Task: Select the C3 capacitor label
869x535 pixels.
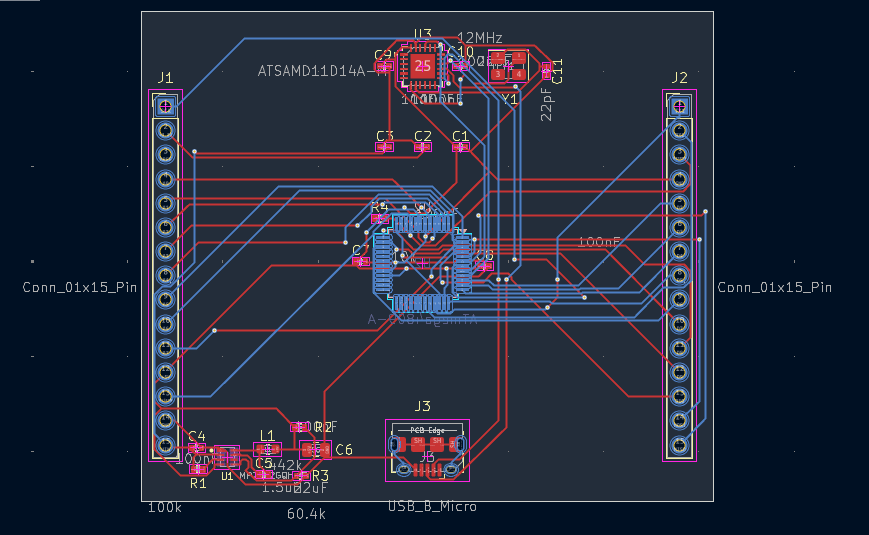Action: pyautogui.click(x=385, y=136)
